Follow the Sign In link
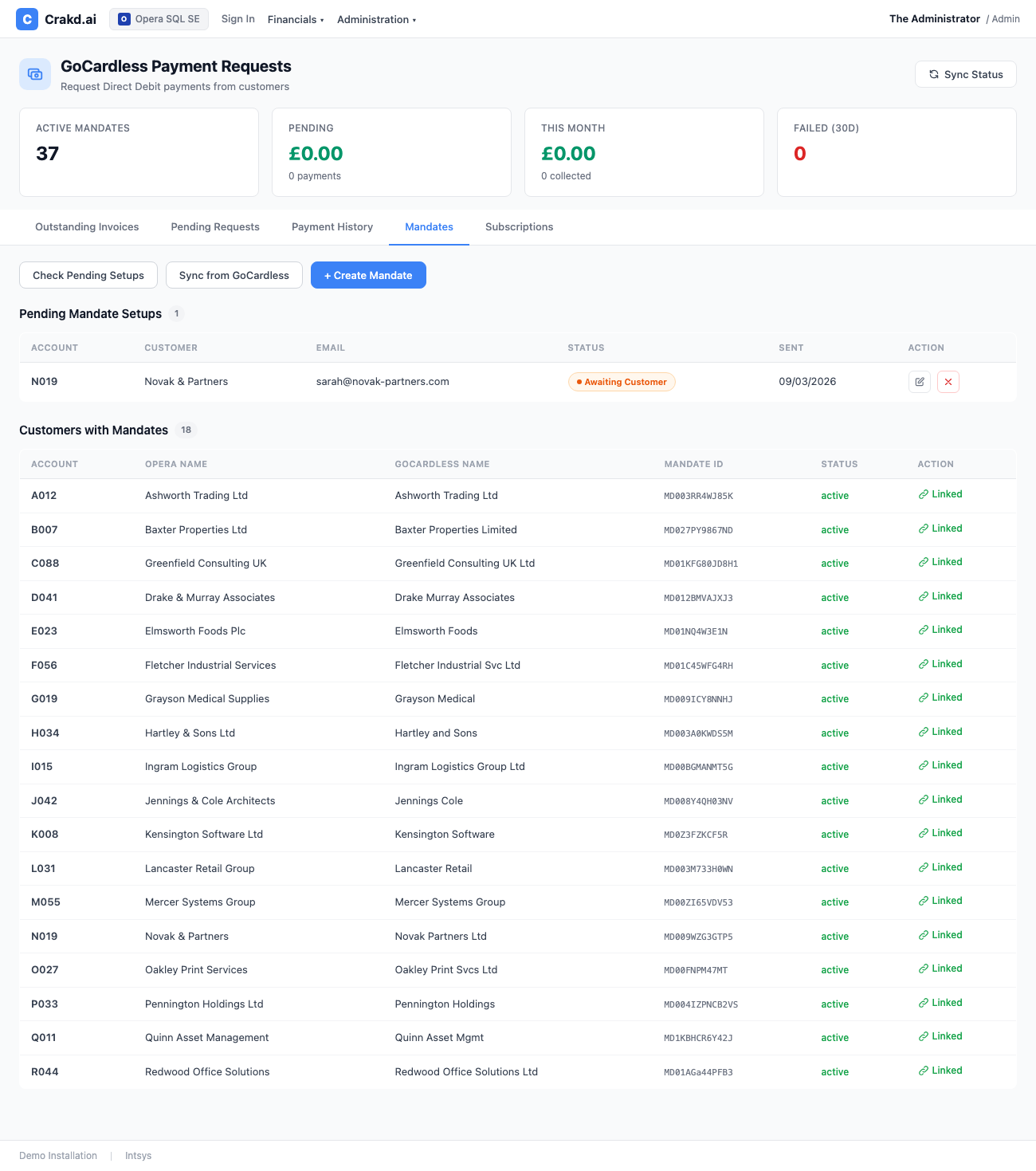The height and width of the screenshot is (1171, 1036). coord(237,19)
